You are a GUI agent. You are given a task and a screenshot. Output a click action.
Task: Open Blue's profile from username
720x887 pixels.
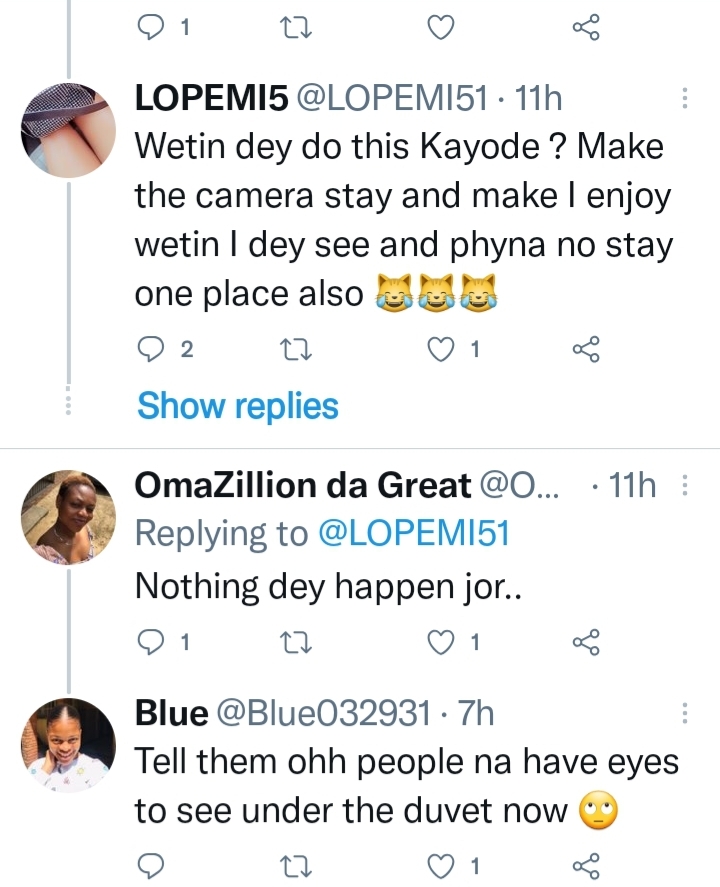[x=172, y=714]
